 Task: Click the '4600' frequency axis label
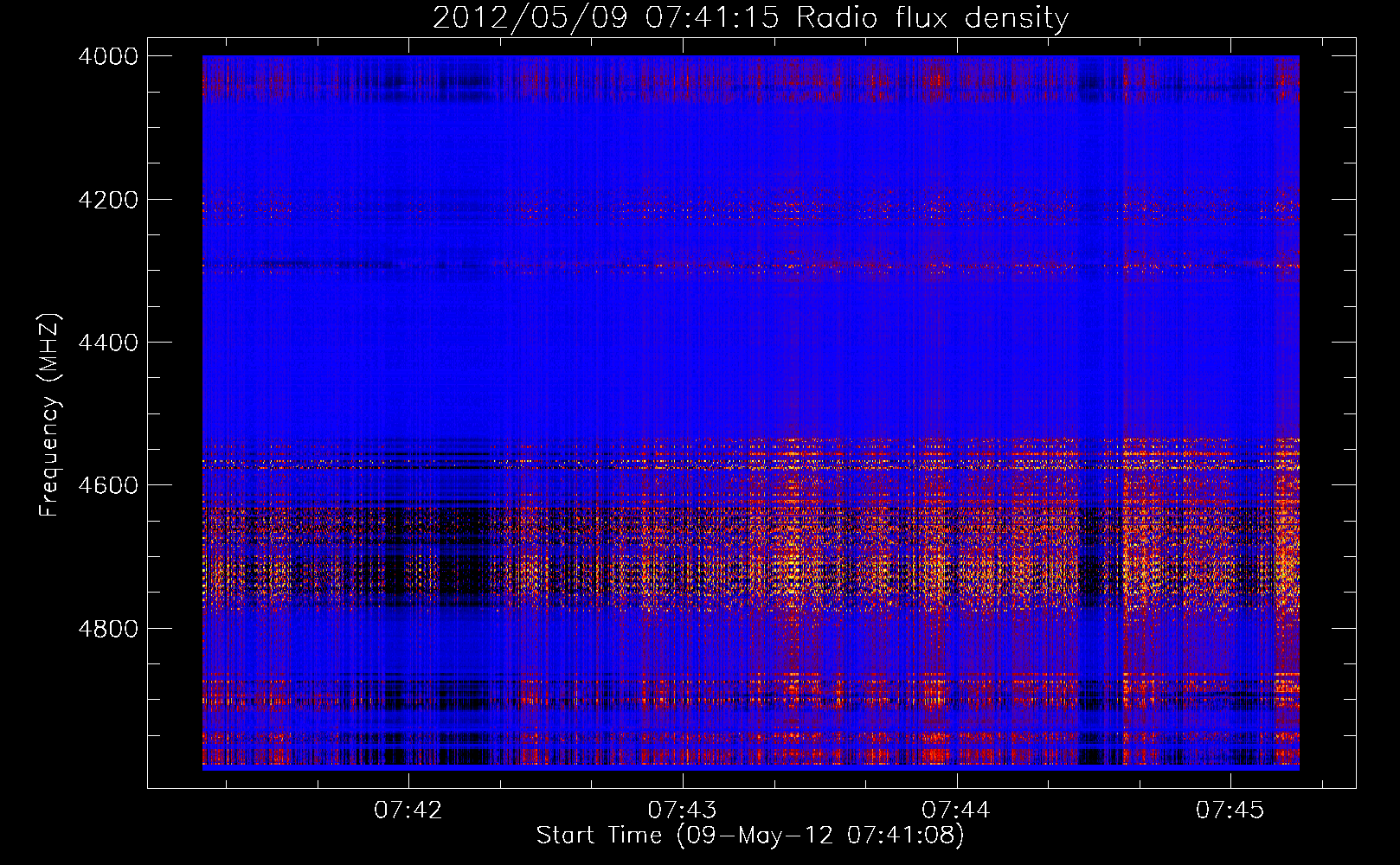(x=108, y=485)
